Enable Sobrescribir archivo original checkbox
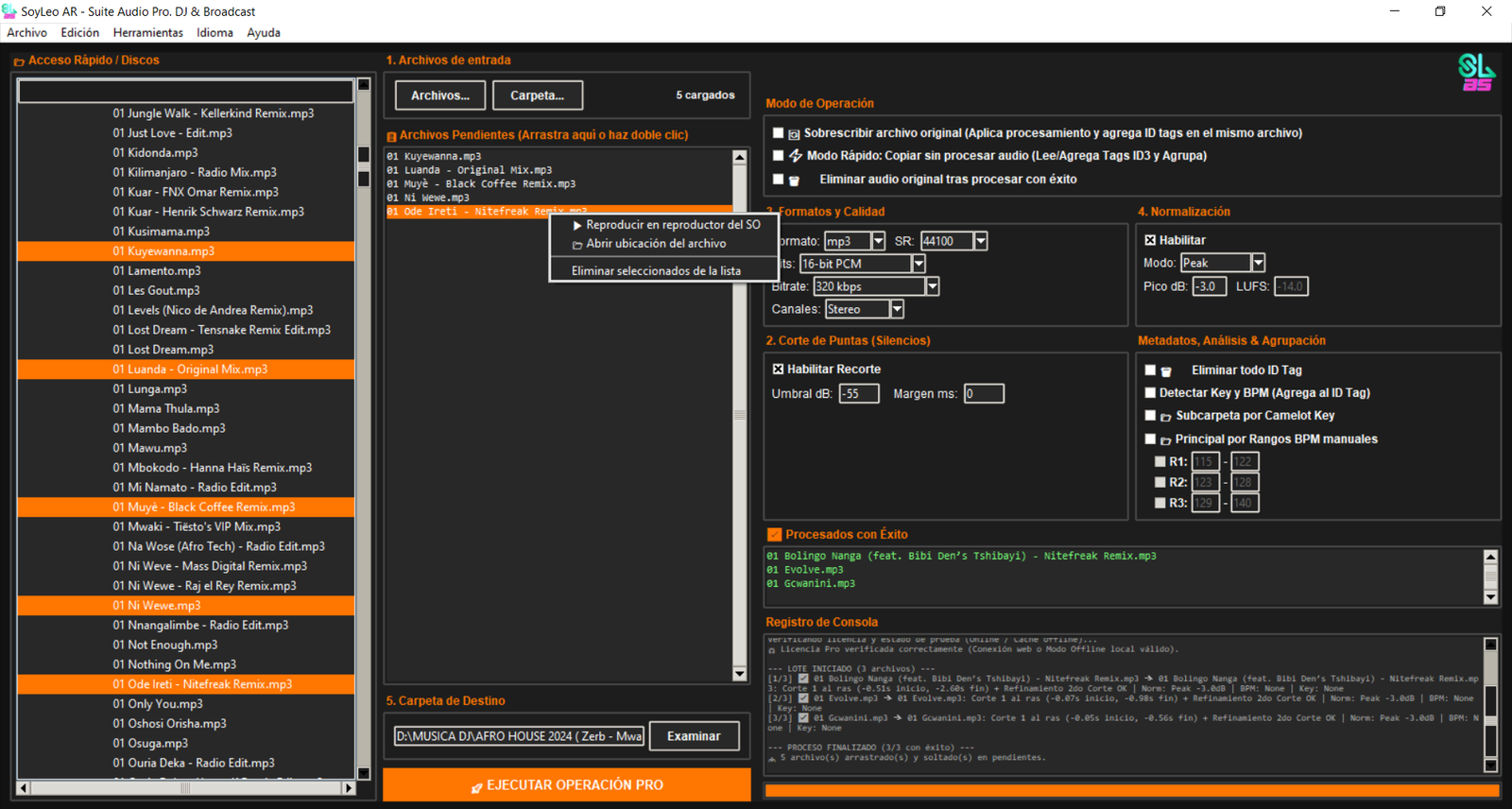 pyautogui.click(x=779, y=133)
